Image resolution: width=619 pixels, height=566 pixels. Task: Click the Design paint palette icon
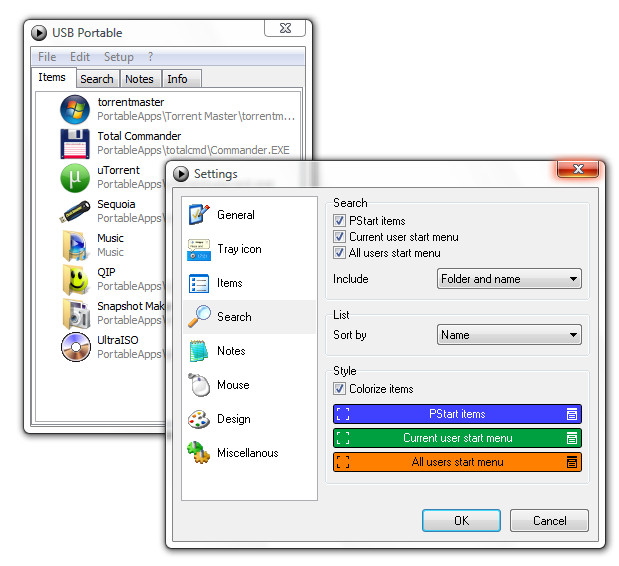pyautogui.click(x=199, y=419)
